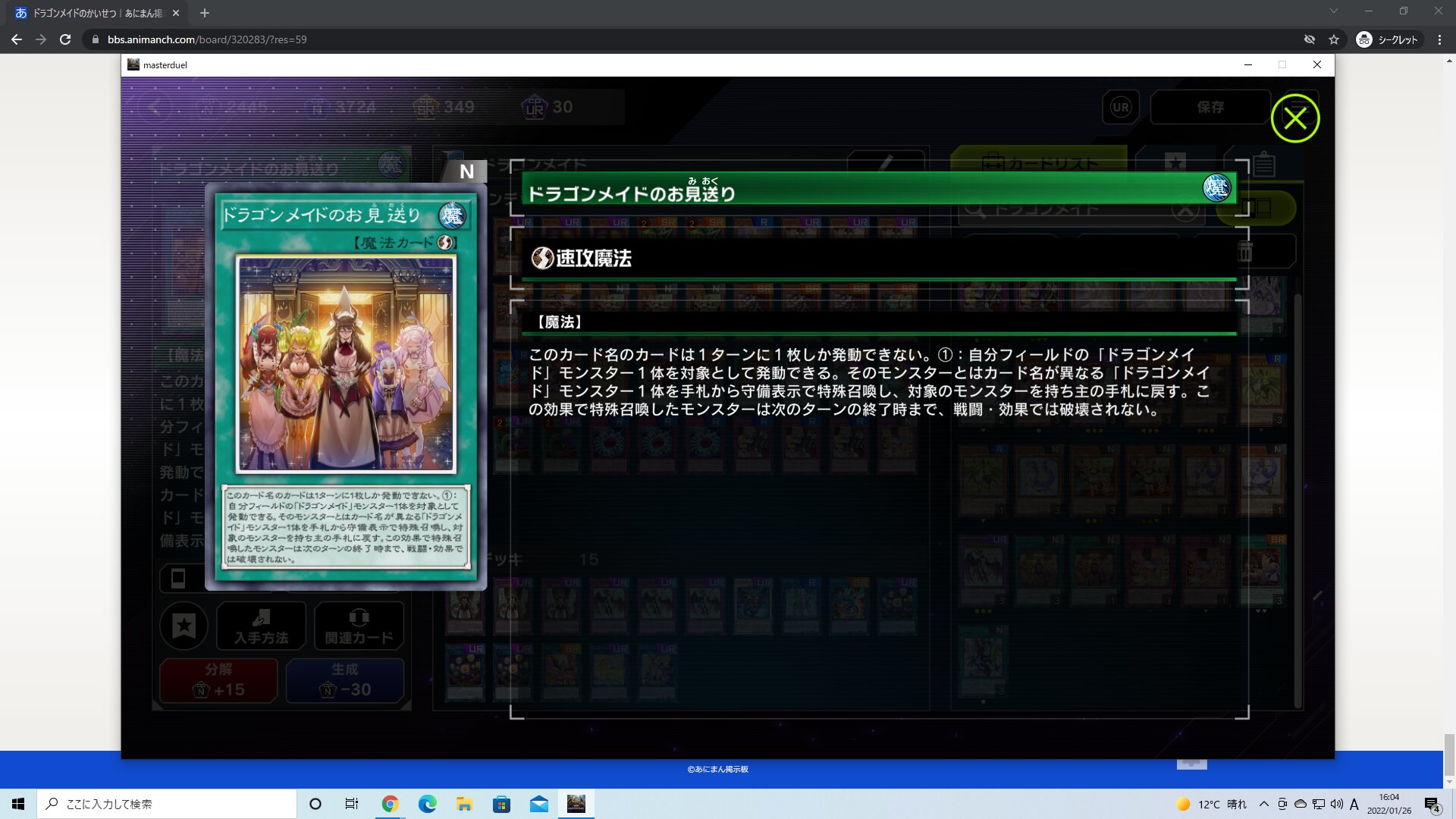Click the 【魔法】 heading label
1456x819 pixels.
[559, 322]
